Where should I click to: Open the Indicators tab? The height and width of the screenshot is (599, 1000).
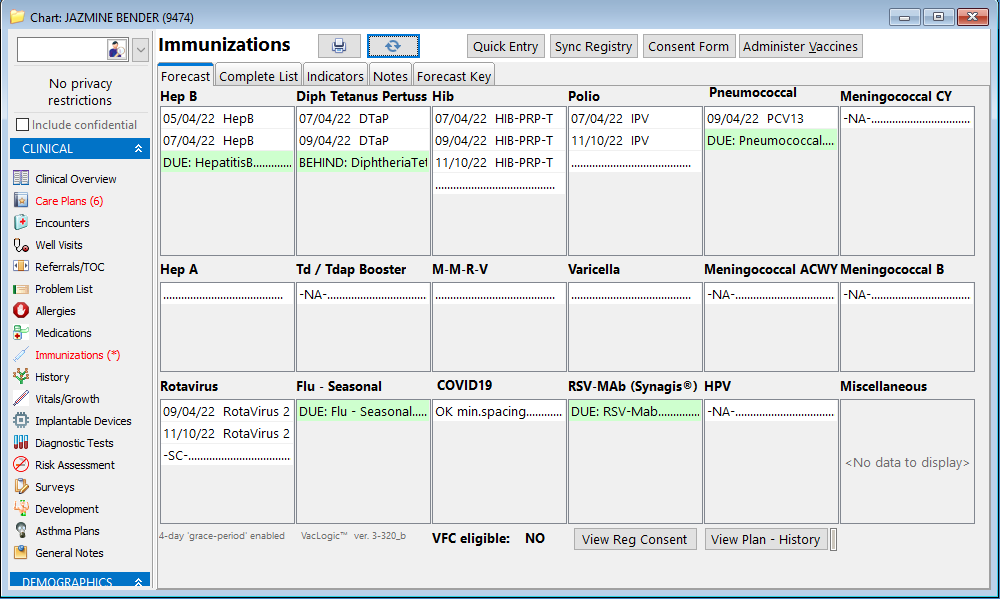pos(335,77)
